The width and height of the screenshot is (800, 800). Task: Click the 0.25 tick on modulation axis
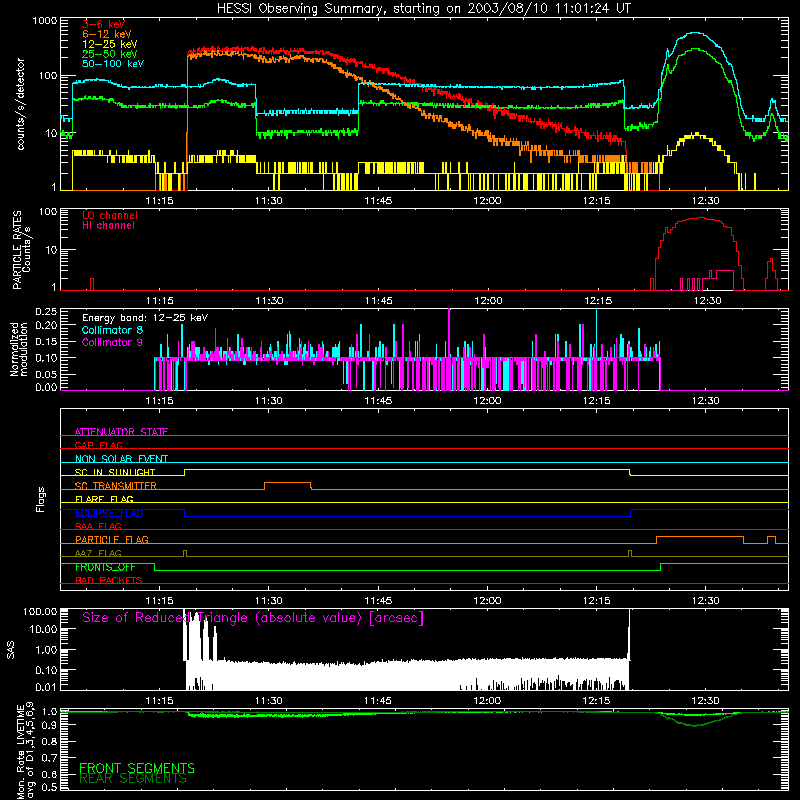(46, 312)
